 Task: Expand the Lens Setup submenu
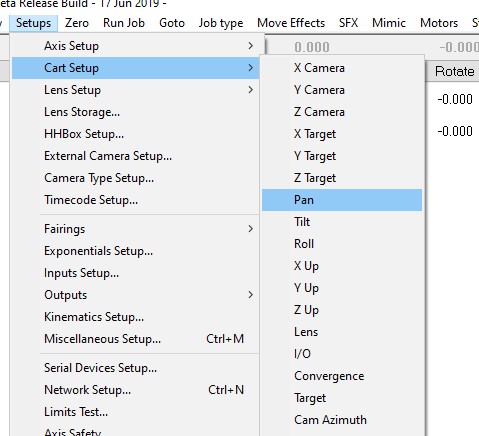pyautogui.click(x=135, y=90)
